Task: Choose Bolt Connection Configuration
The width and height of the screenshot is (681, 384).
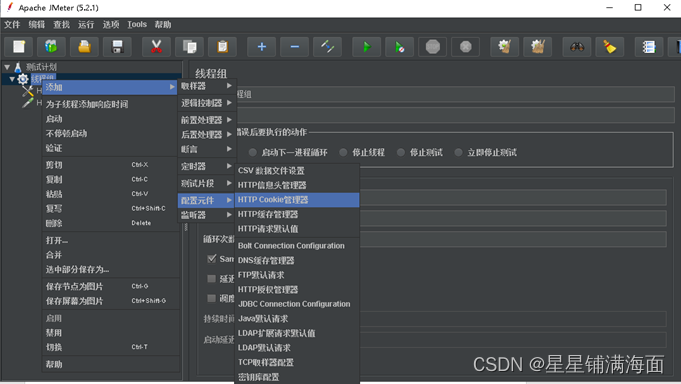Action: pos(297,246)
